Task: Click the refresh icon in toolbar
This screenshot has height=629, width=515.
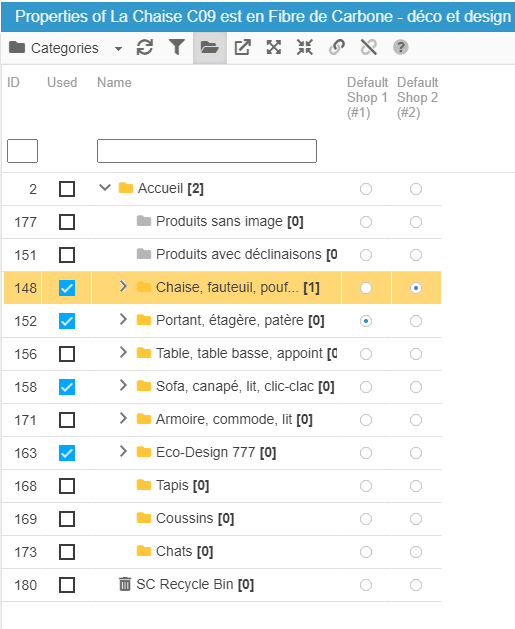Action: click(144, 47)
